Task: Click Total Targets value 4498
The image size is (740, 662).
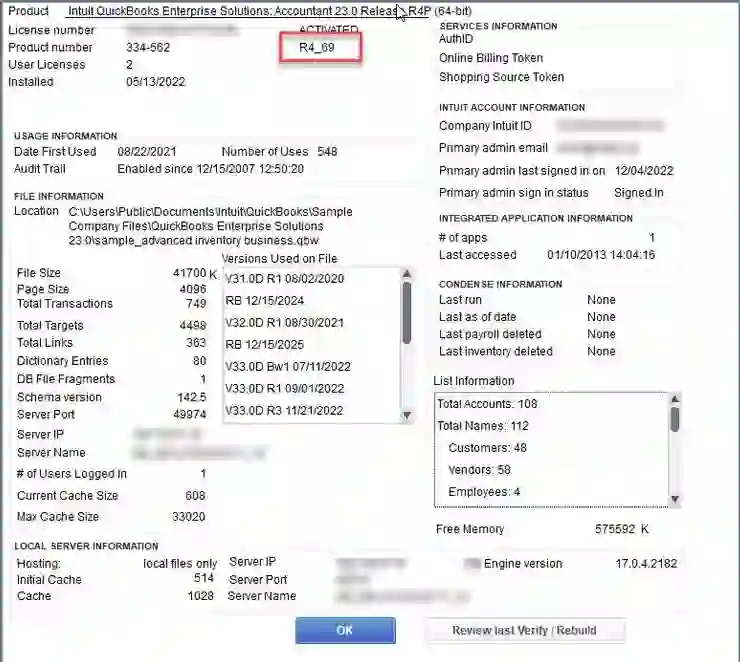Action: point(193,326)
